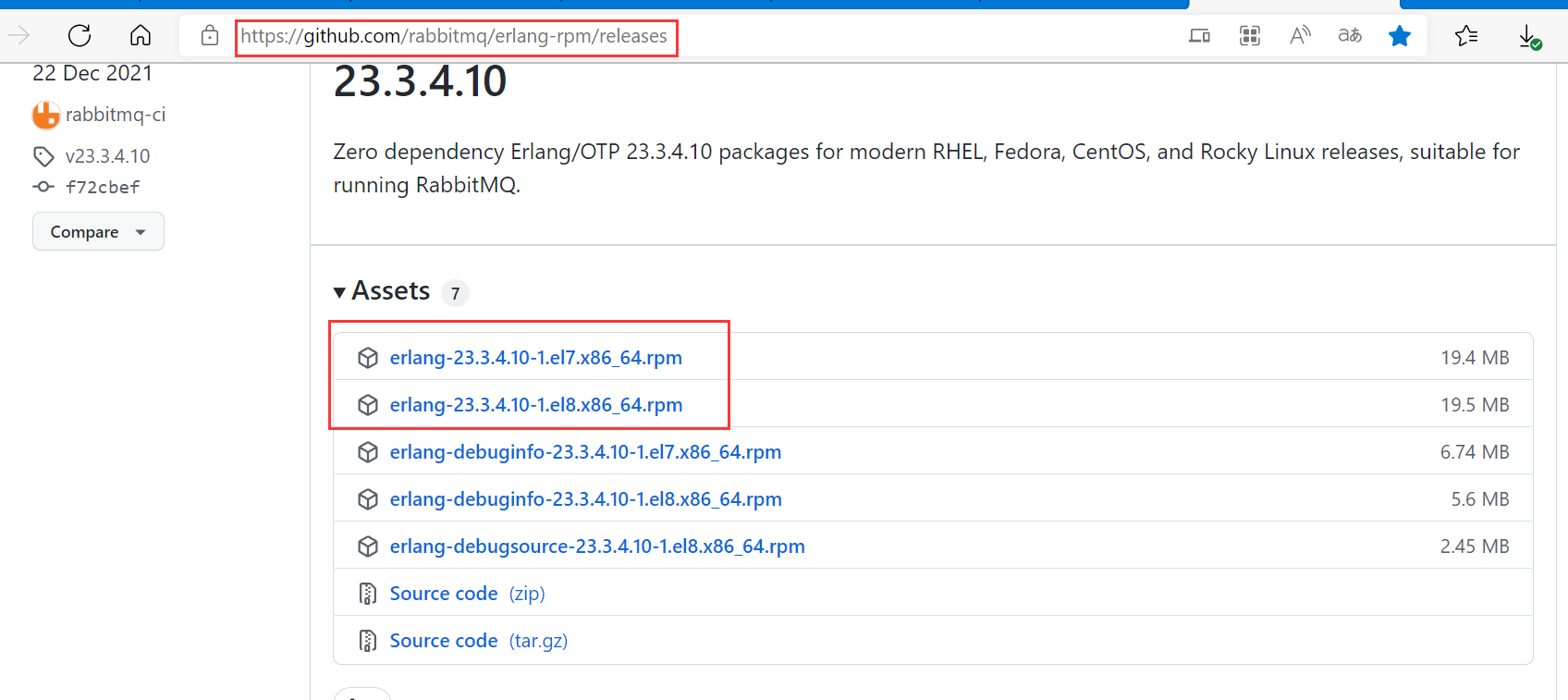Click package icon of debuginfo el8 rpm
1568x700 pixels.
click(368, 499)
